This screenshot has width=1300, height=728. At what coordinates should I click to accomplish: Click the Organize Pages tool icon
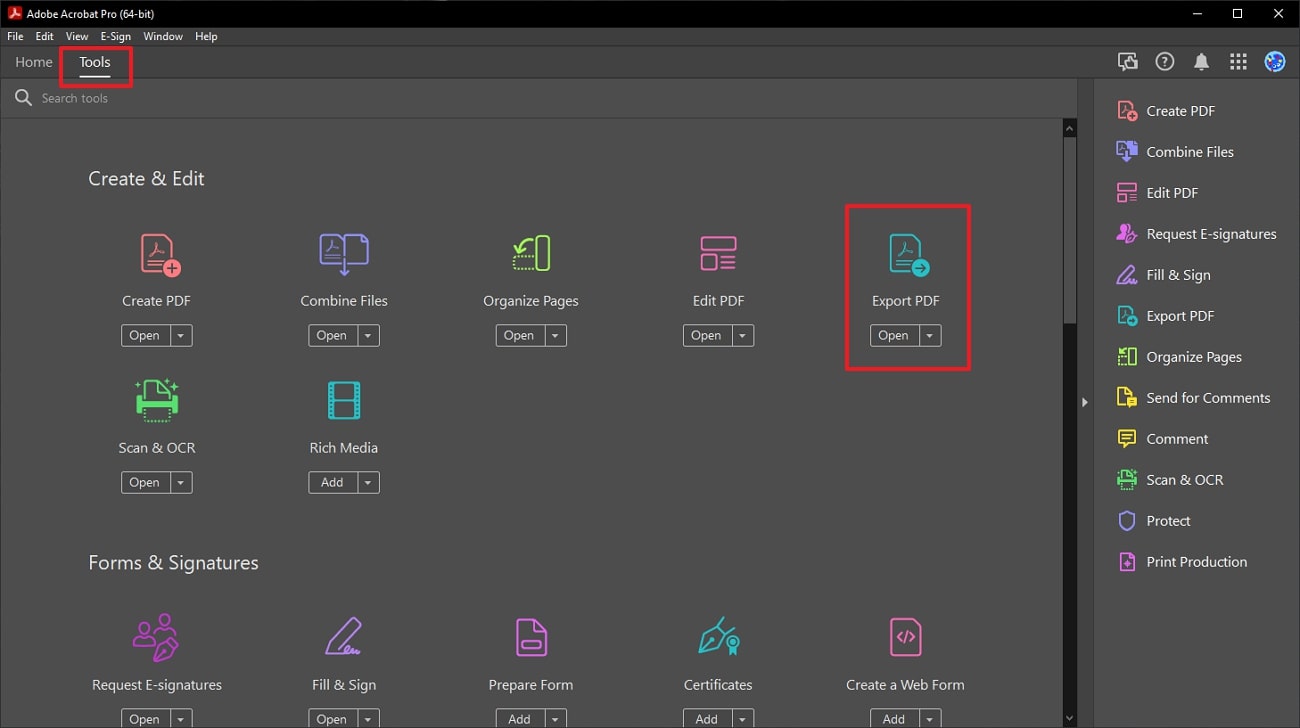pyautogui.click(x=531, y=254)
